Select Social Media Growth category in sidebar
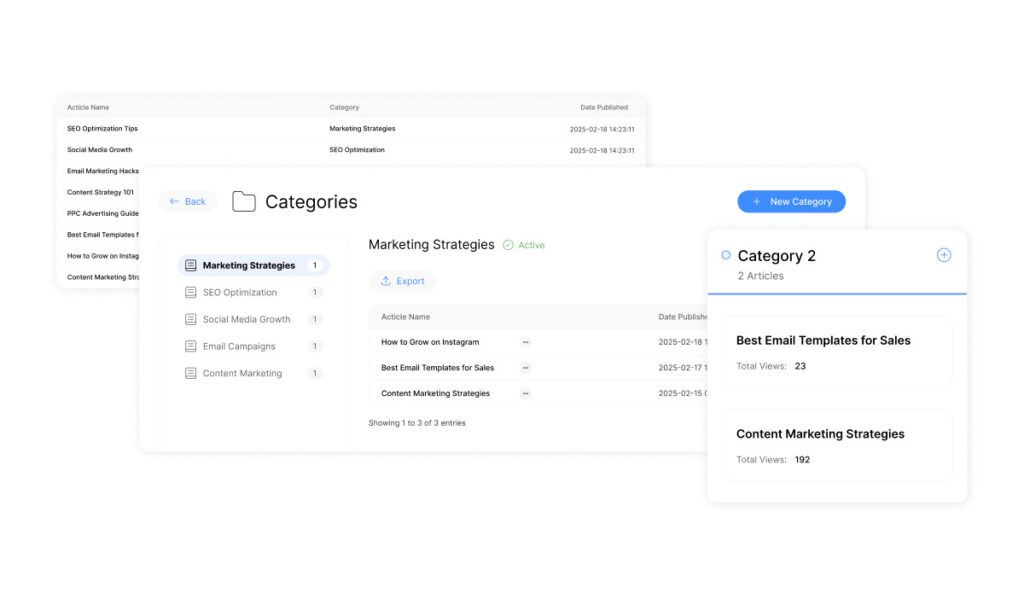This screenshot has height=599, width=1024. tap(246, 320)
